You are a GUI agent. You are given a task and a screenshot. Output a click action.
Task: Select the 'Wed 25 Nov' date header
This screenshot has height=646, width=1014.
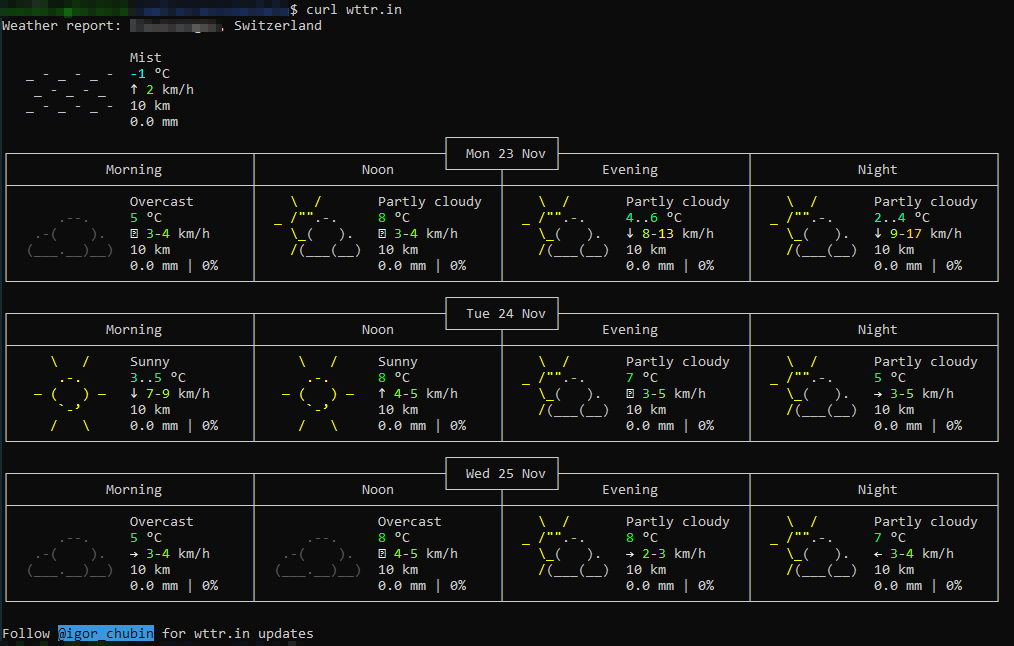click(x=505, y=473)
